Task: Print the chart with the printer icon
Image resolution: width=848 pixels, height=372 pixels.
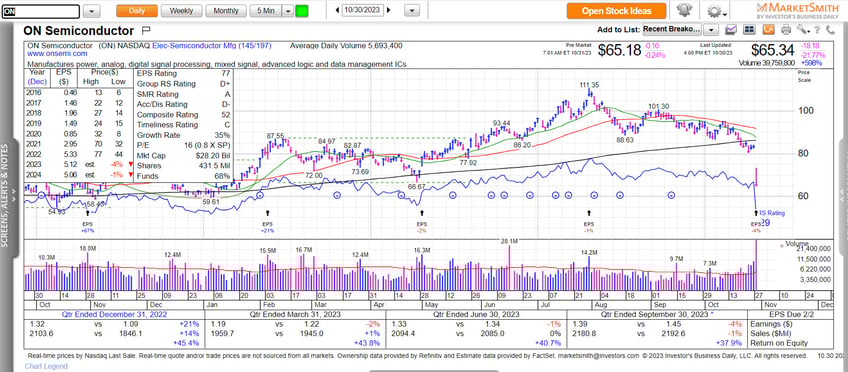Action: coord(786,30)
